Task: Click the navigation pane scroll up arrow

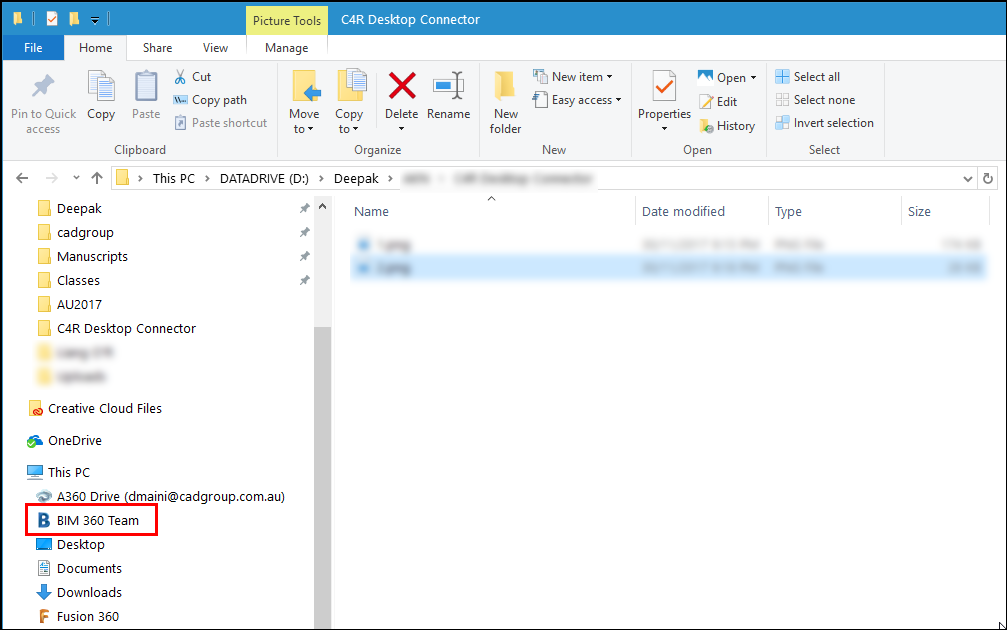Action: [322, 207]
